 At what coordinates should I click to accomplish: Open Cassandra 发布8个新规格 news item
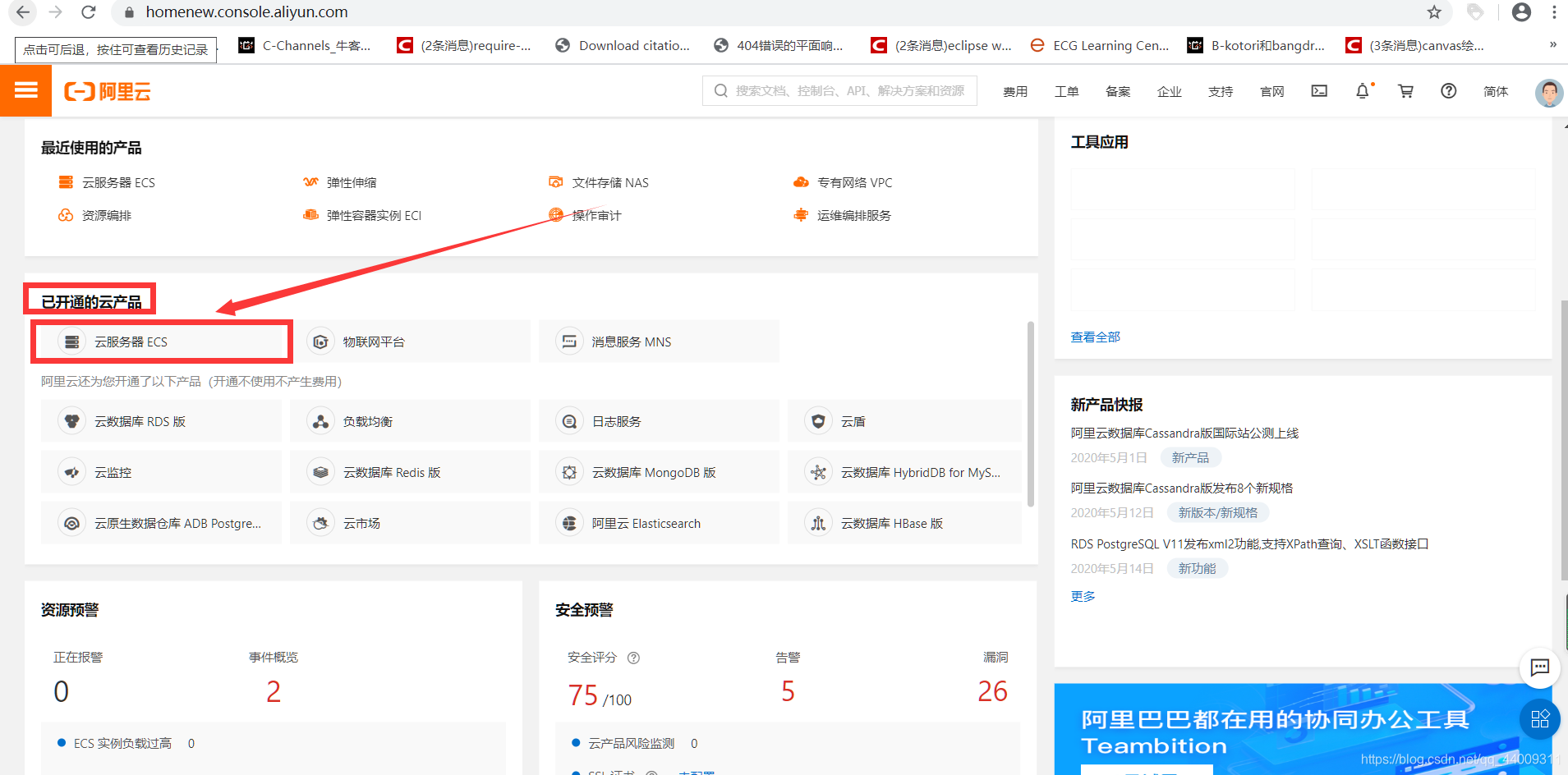click(1182, 488)
